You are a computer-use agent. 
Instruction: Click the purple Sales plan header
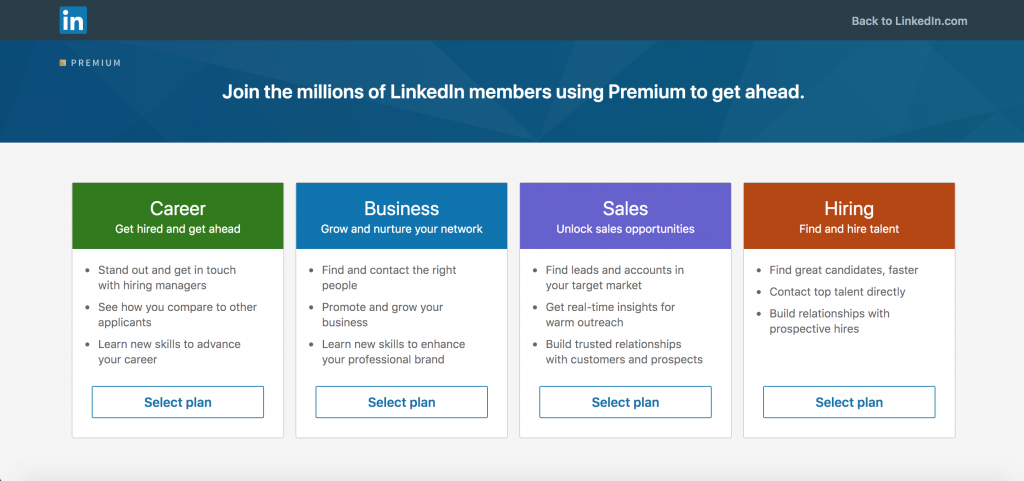pyautogui.click(x=625, y=216)
